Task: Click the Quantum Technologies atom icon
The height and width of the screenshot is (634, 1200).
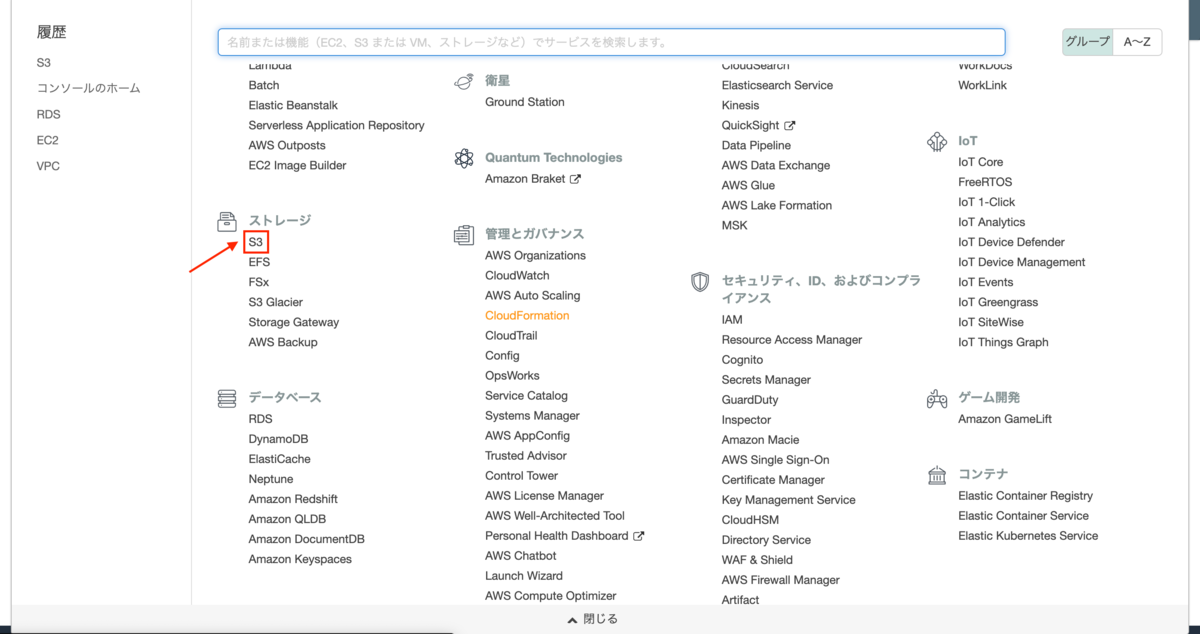Action: coord(463,158)
